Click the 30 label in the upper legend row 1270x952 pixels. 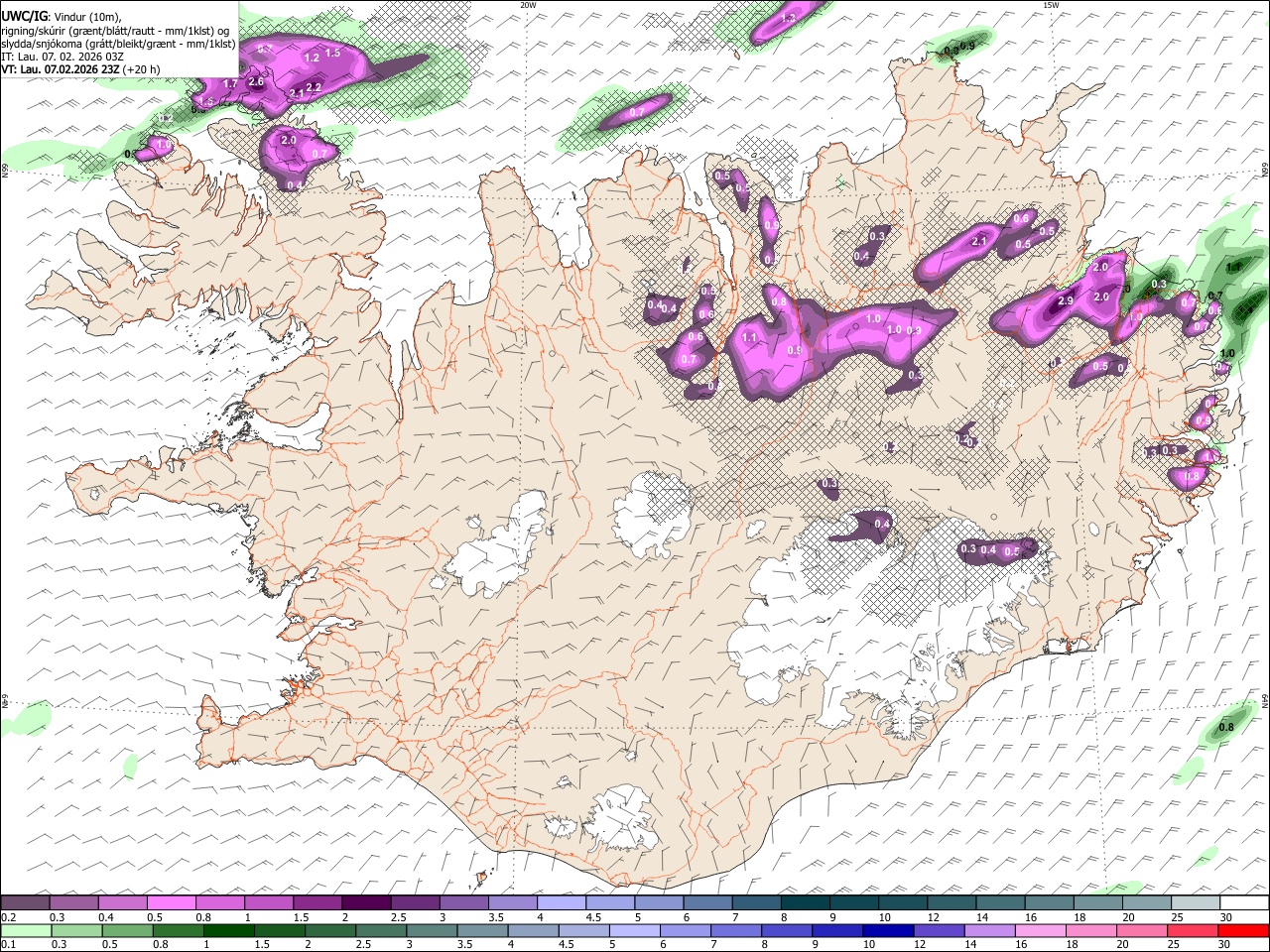pos(1225,917)
